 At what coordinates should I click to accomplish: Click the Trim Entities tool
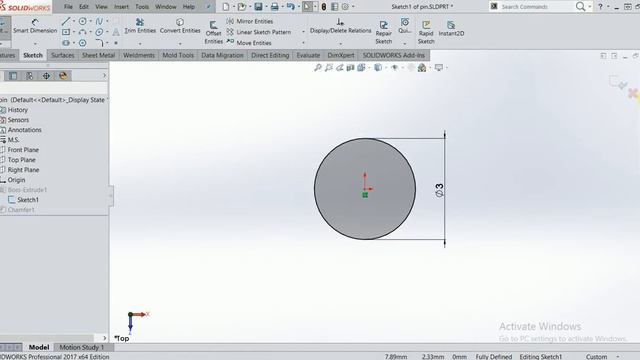140,26
